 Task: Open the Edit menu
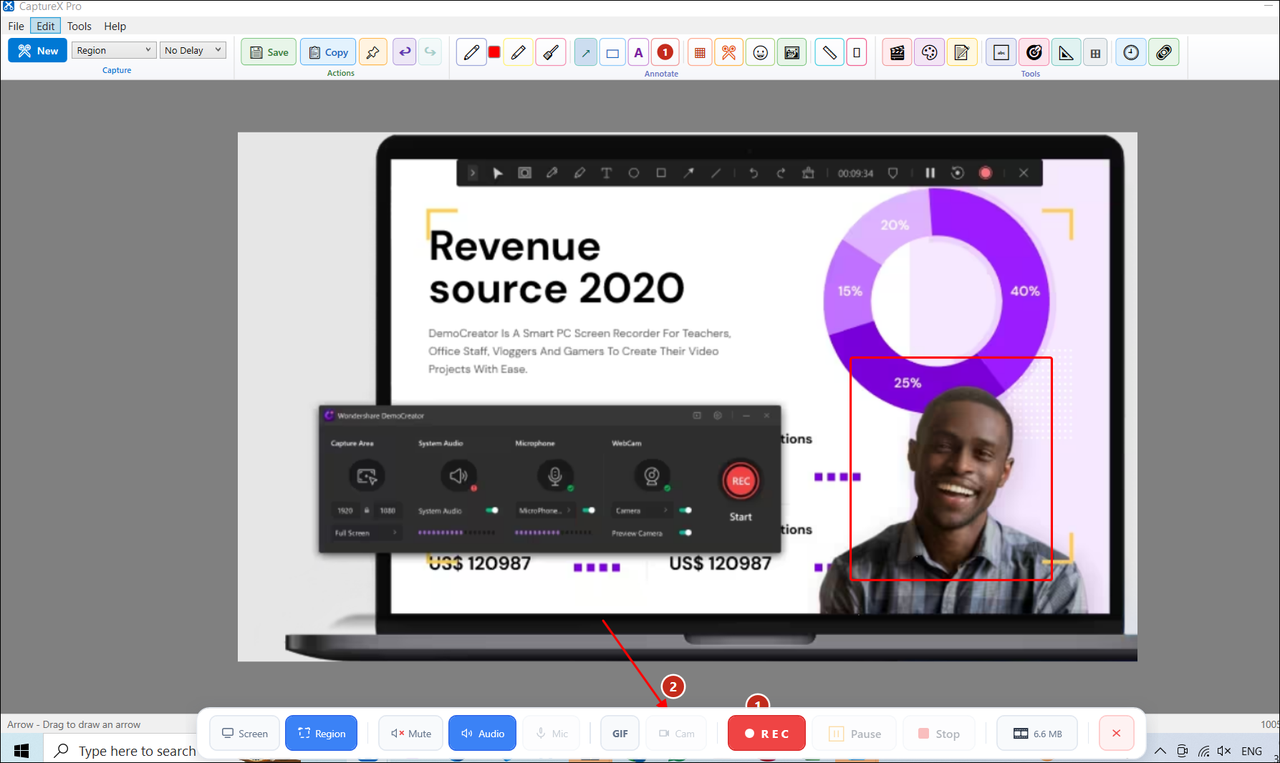click(45, 26)
